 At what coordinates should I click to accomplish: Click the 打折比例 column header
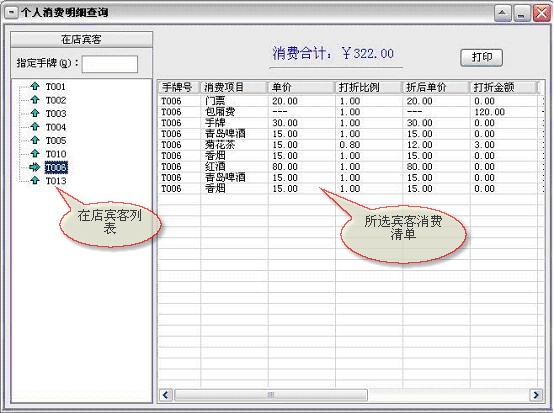pyautogui.click(x=369, y=87)
